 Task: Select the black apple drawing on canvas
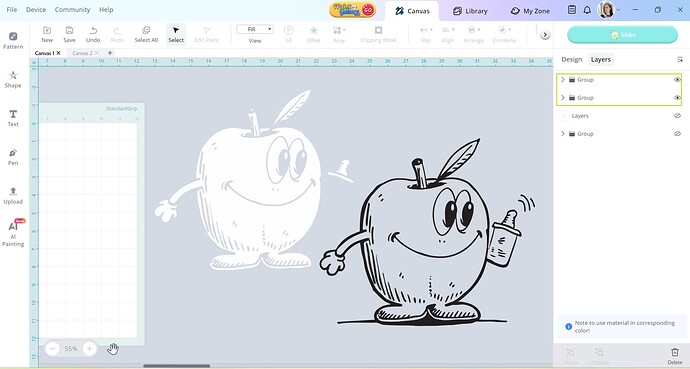click(x=427, y=233)
